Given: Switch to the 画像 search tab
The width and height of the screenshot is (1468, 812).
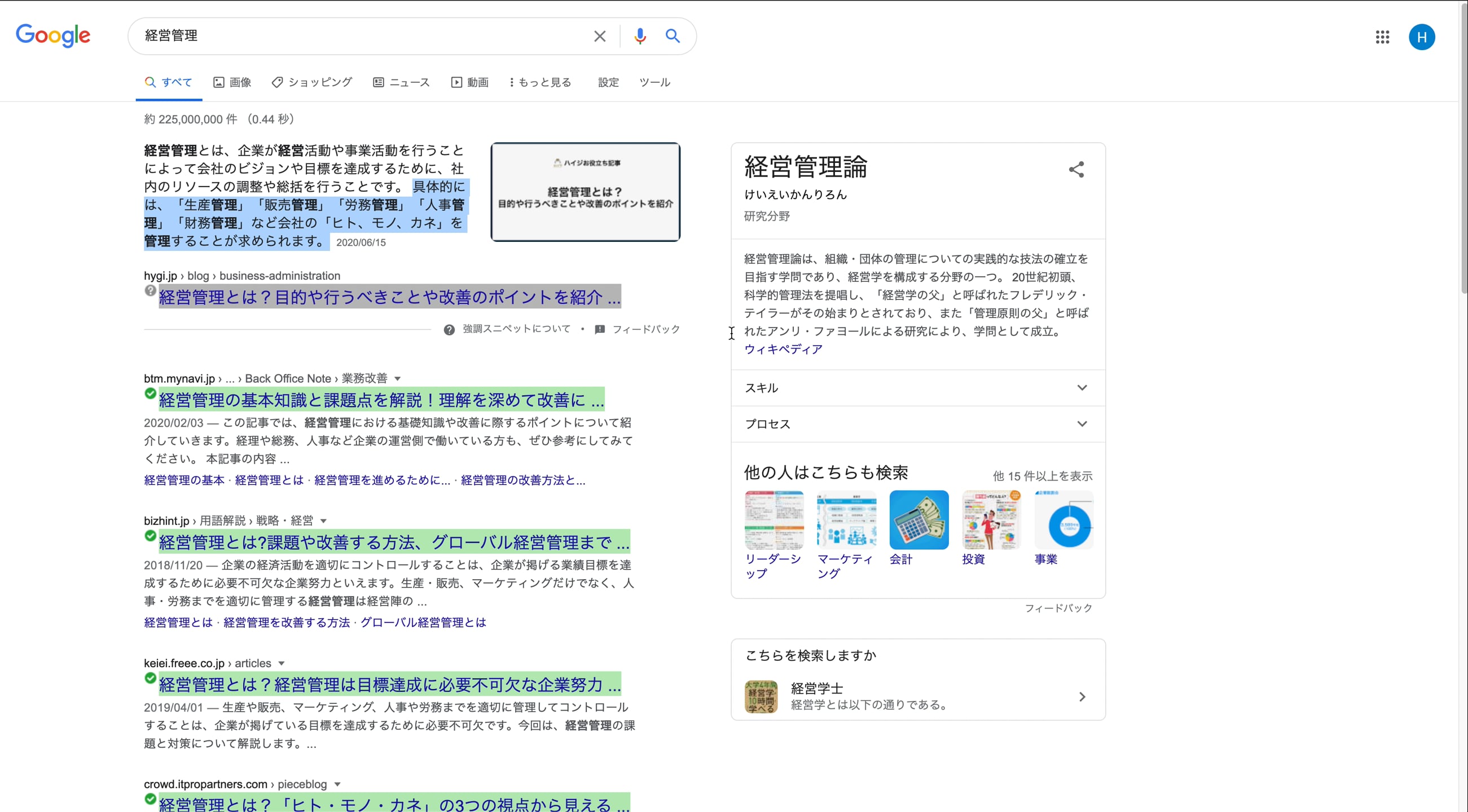Looking at the screenshot, I should point(232,82).
